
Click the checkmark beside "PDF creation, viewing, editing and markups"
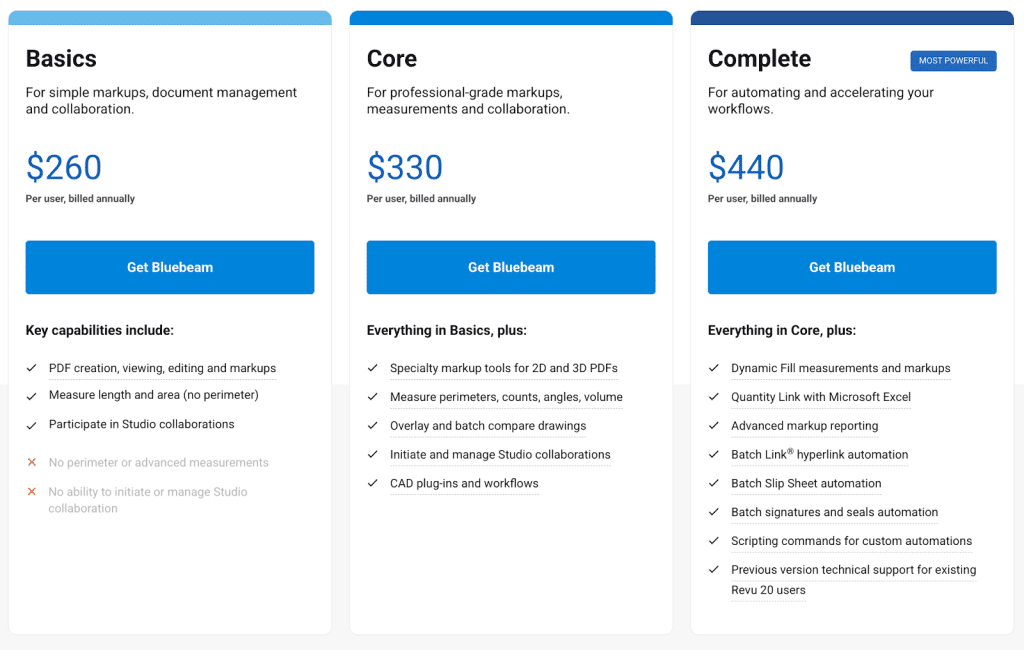[31, 368]
